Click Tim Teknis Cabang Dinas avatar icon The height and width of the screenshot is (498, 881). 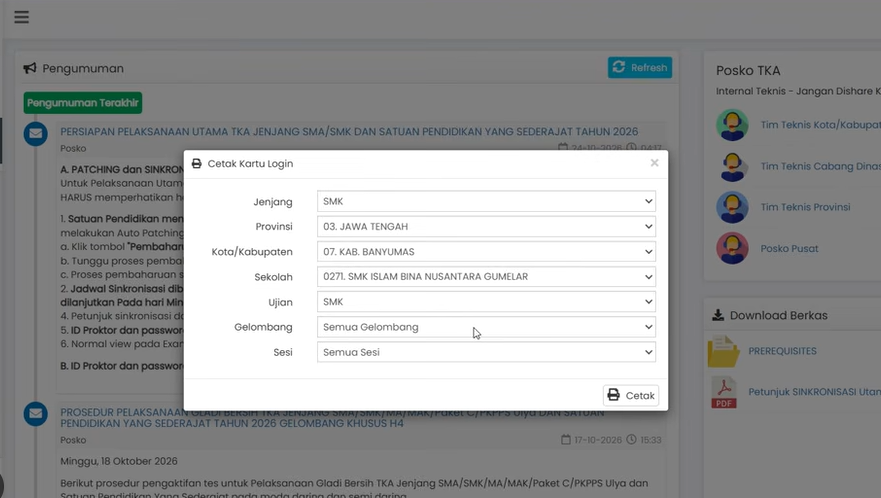tap(732, 166)
